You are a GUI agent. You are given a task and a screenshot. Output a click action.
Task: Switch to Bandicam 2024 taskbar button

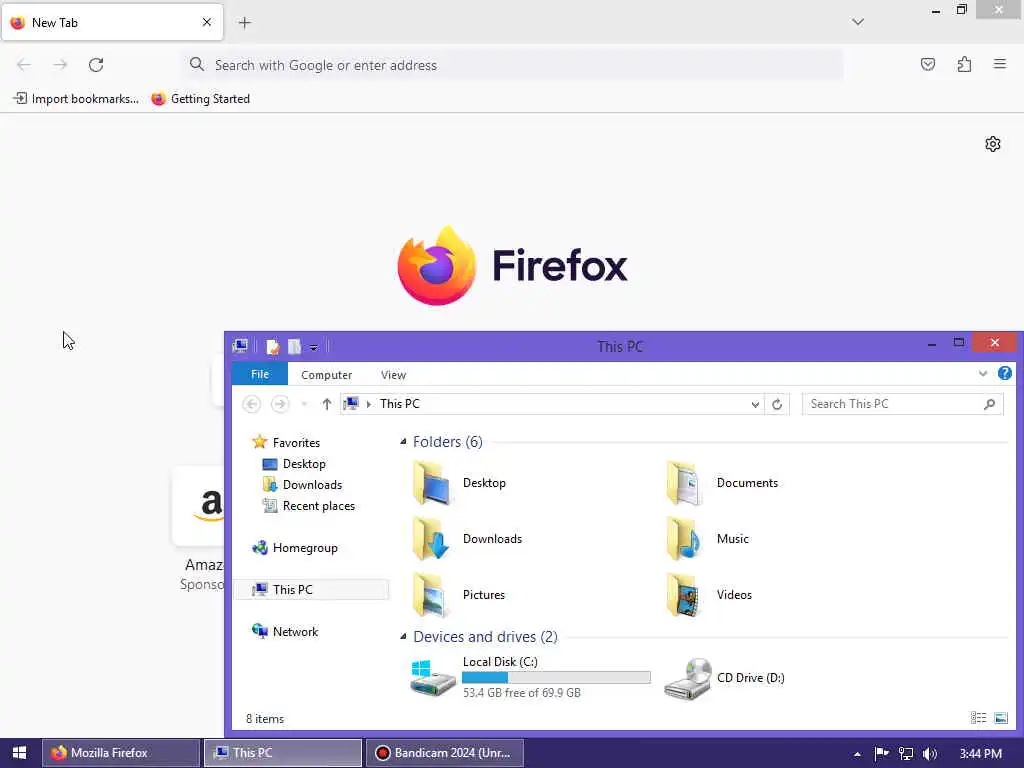pyautogui.click(x=445, y=753)
